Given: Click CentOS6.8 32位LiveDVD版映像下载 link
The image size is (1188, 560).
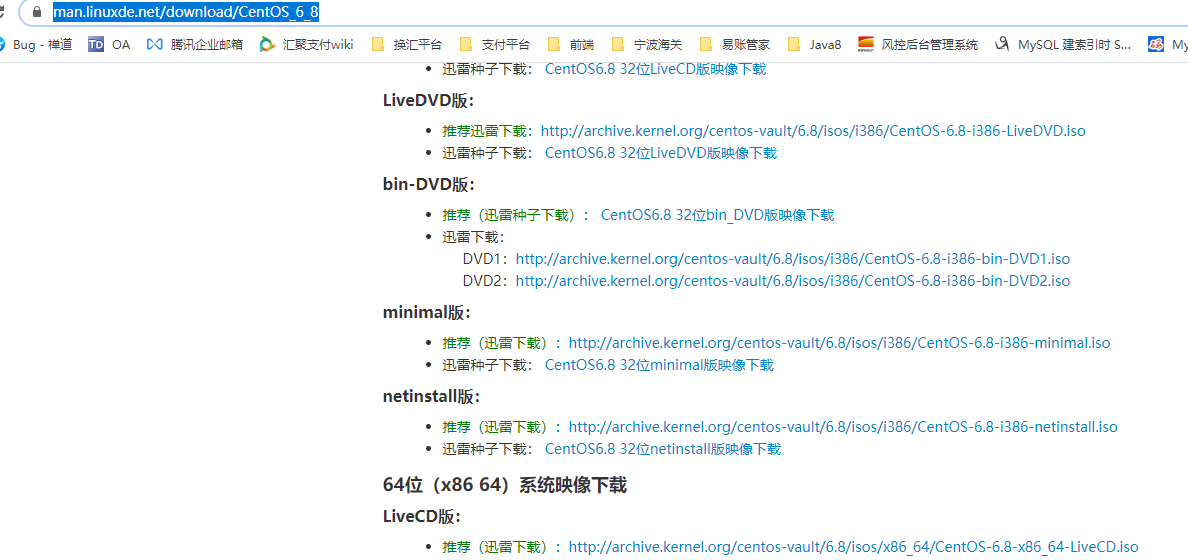Looking at the screenshot, I should pyautogui.click(x=661, y=153).
